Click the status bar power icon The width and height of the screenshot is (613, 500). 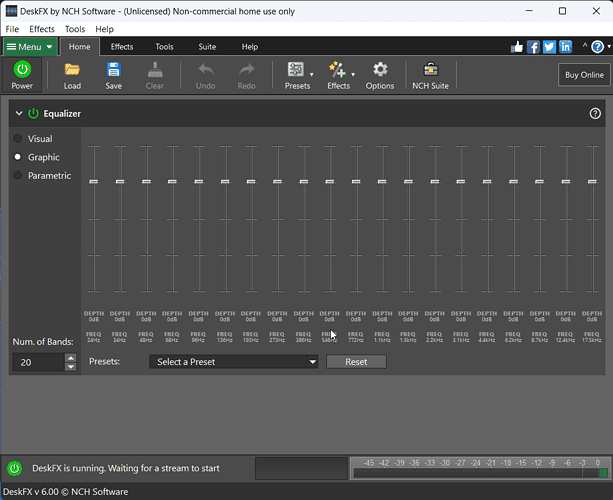tap(14, 468)
